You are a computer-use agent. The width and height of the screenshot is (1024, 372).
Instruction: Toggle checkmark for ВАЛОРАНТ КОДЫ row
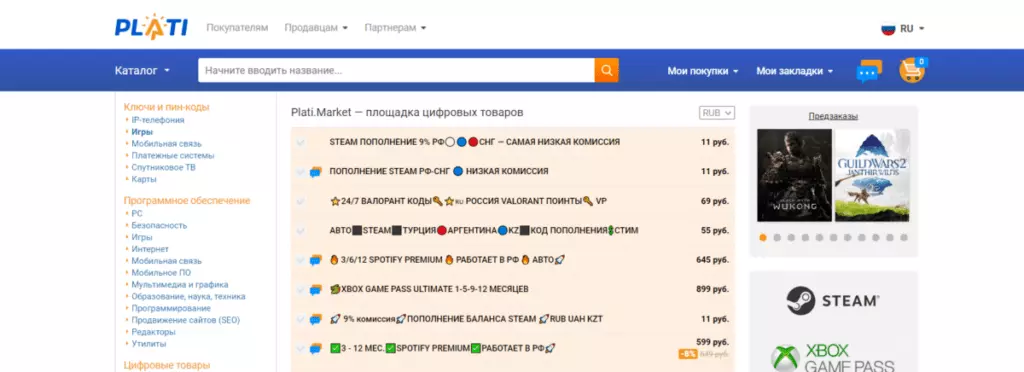coord(300,201)
